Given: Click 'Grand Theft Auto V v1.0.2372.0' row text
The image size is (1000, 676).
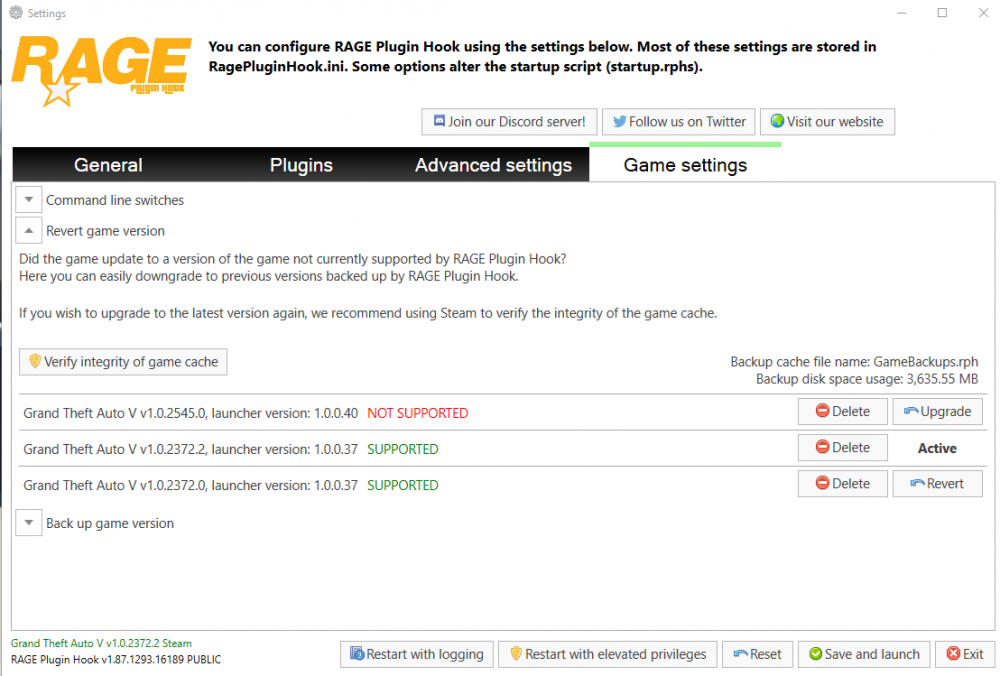Looking at the screenshot, I should 191,485.
